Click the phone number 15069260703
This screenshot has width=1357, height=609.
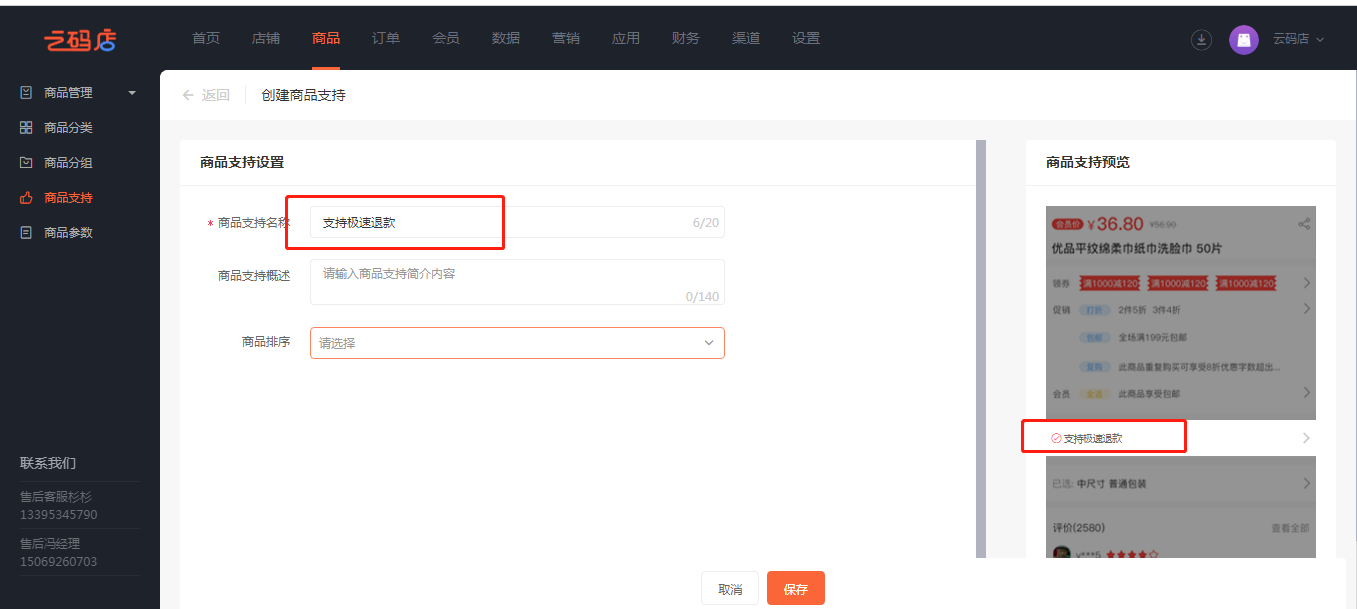tap(59, 562)
